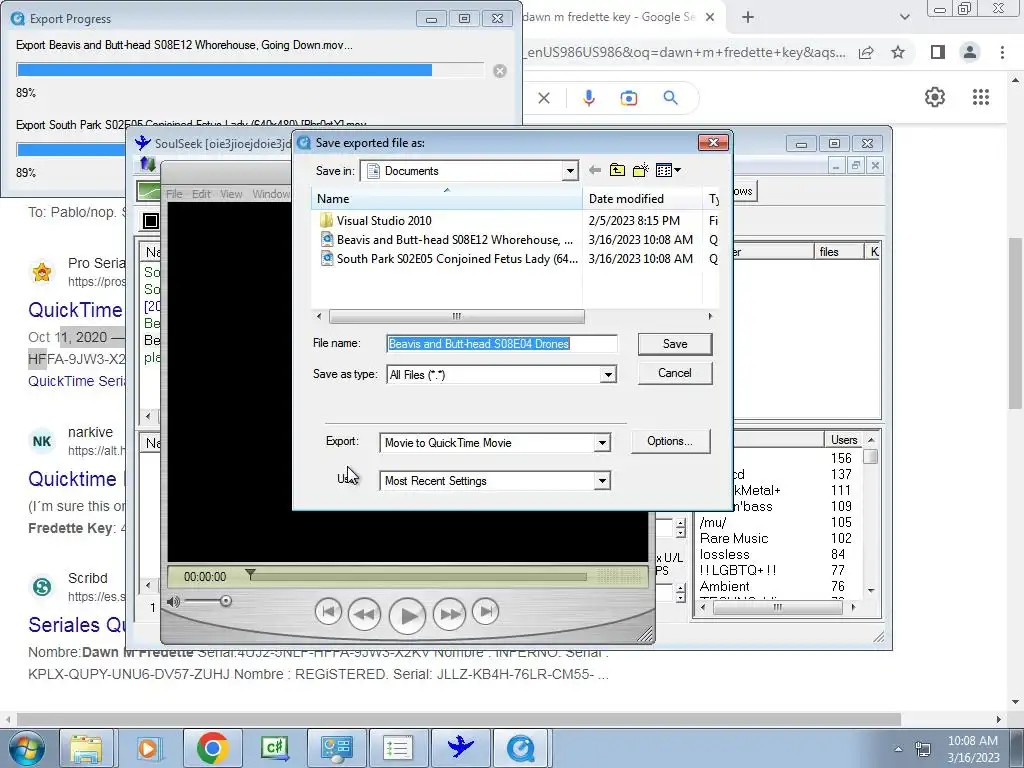Search by voice microphone icon
The height and width of the screenshot is (768, 1024).
coord(588,98)
